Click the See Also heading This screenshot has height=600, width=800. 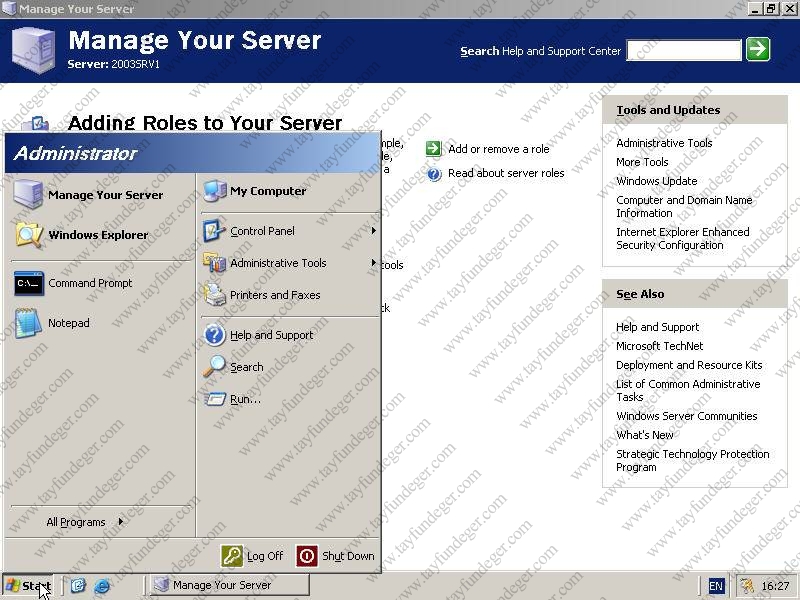[x=640, y=294]
